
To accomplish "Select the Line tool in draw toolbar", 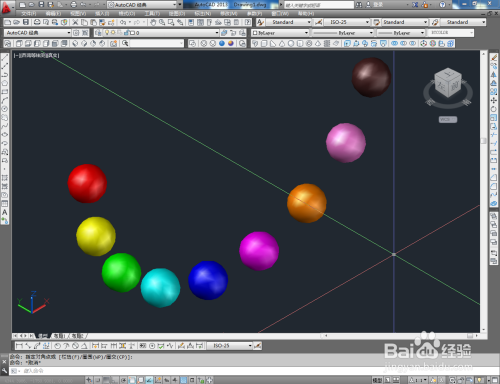I will pyautogui.click(x=5, y=57).
